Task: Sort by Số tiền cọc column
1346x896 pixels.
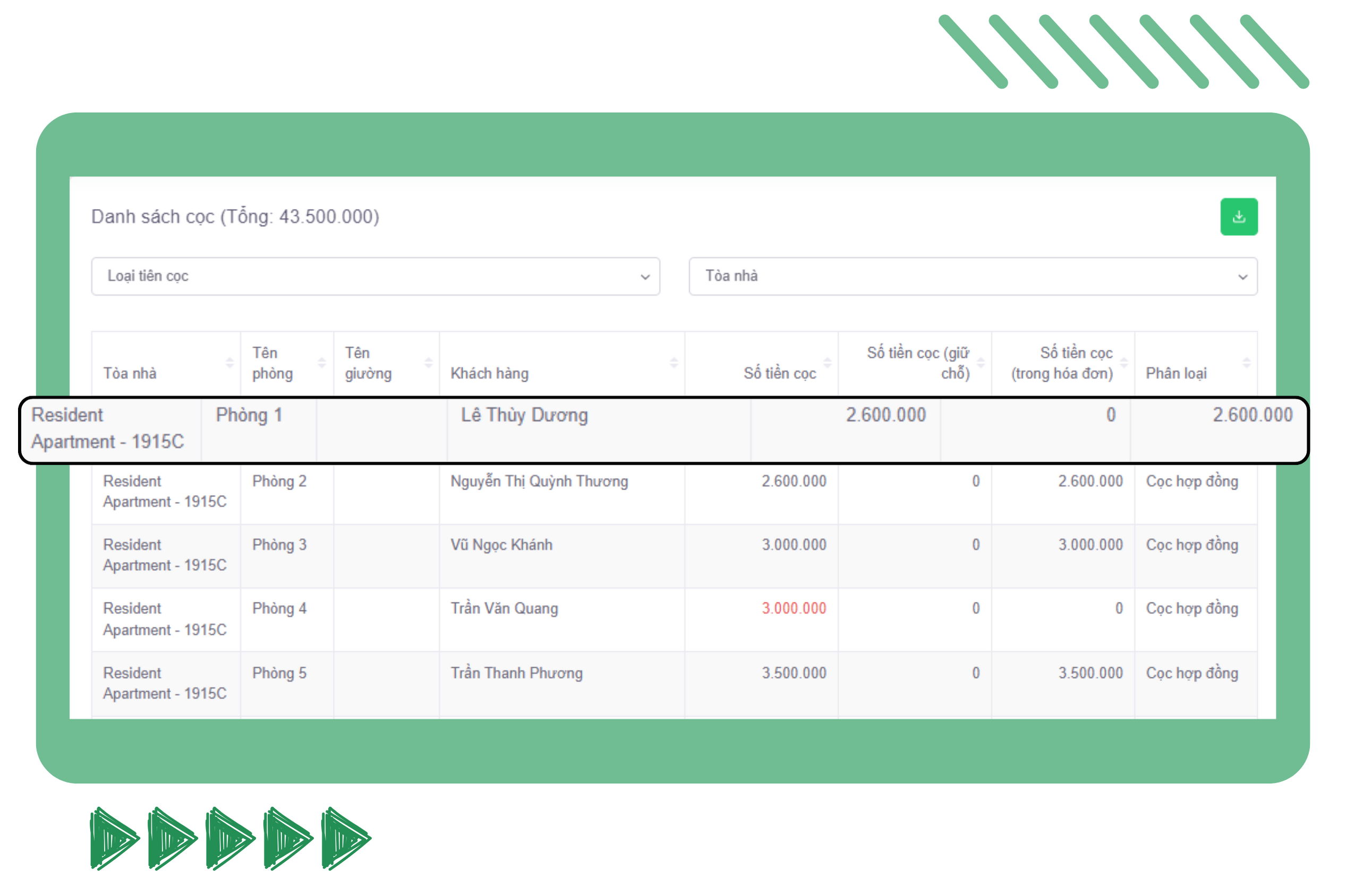Action: (779, 372)
